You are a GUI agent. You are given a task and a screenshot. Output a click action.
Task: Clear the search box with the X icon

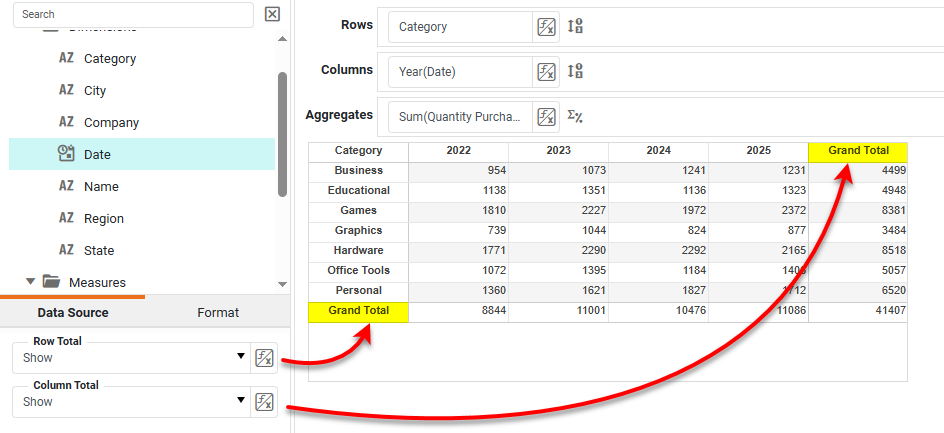pos(272,14)
